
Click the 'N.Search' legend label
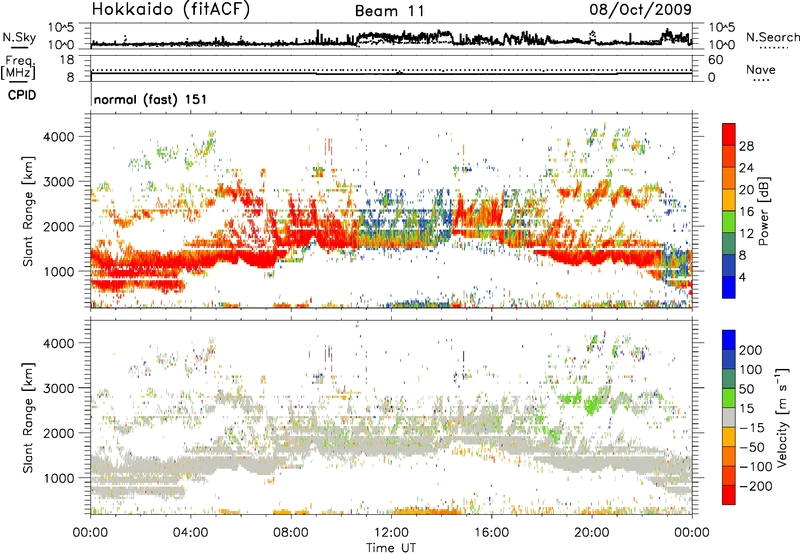pos(772,37)
